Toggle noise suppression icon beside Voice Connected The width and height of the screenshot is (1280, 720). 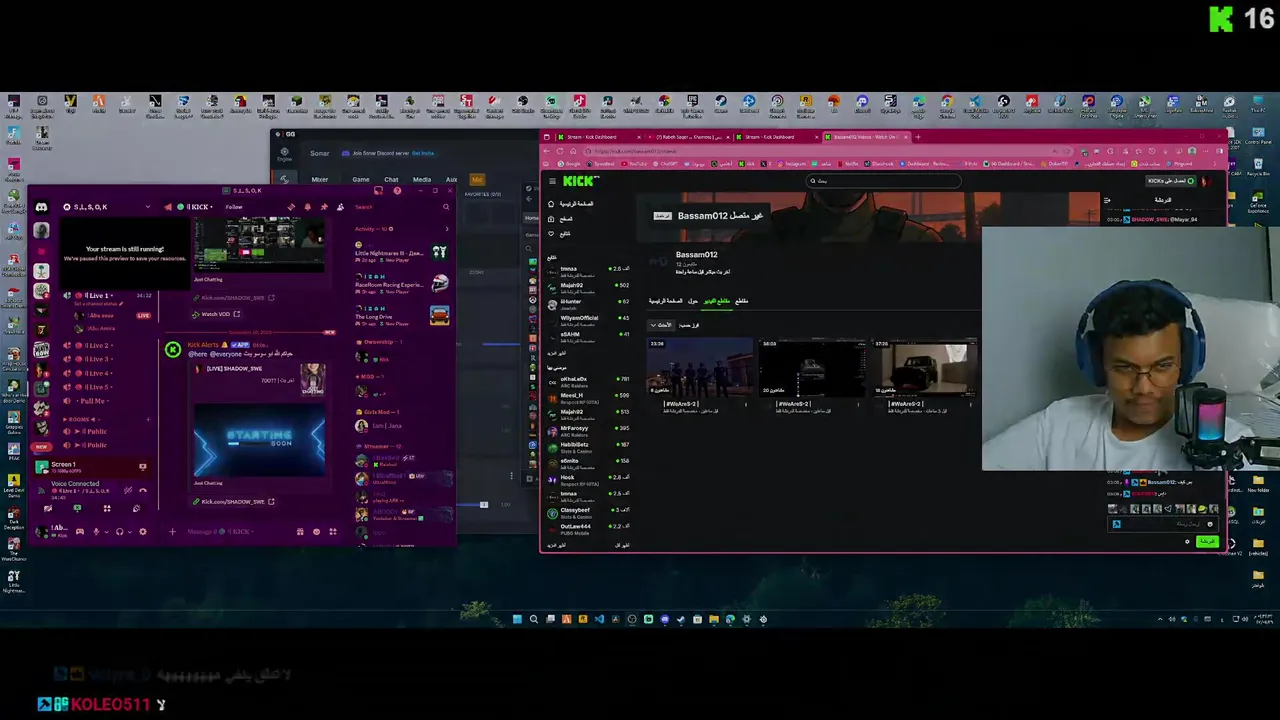click(128, 490)
